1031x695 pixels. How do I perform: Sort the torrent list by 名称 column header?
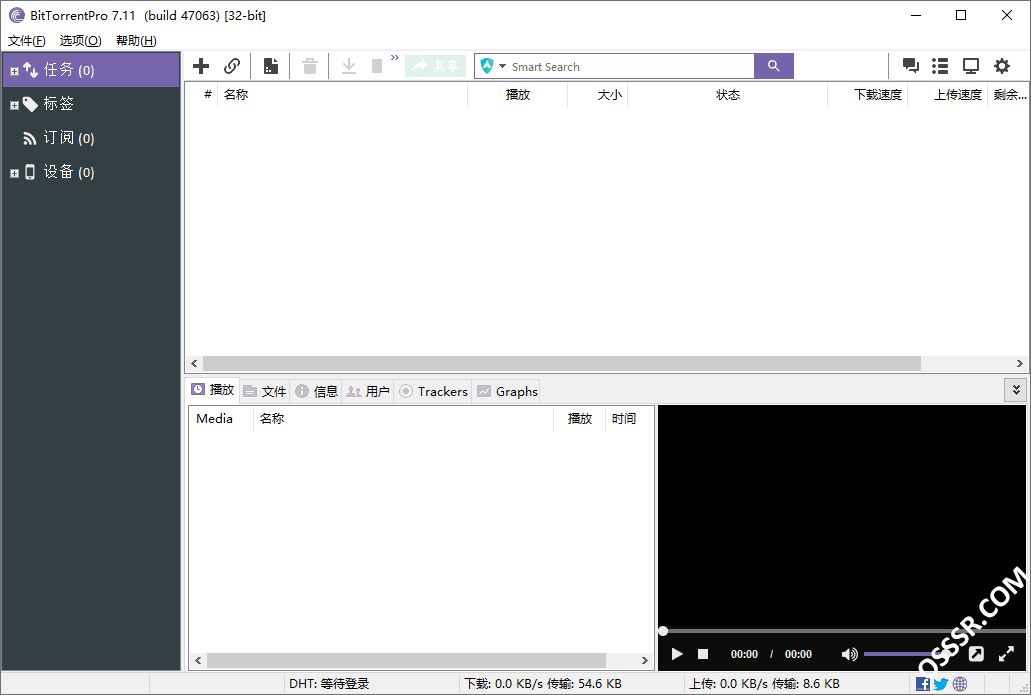tap(342, 95)
